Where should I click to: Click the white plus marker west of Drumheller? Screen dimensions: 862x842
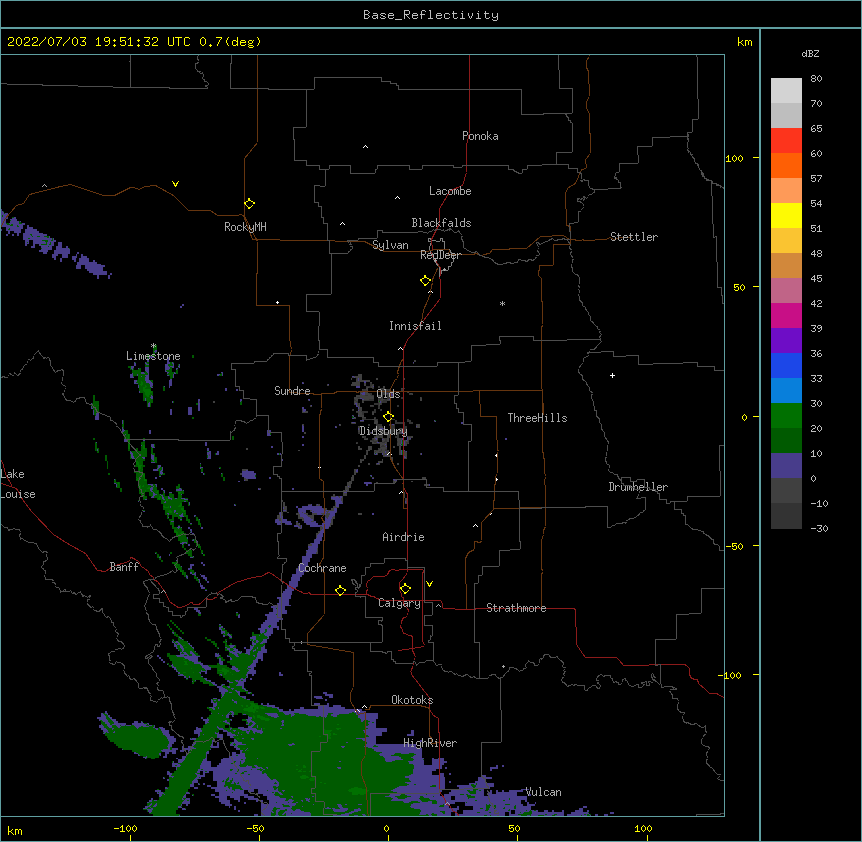pos(612,375)
